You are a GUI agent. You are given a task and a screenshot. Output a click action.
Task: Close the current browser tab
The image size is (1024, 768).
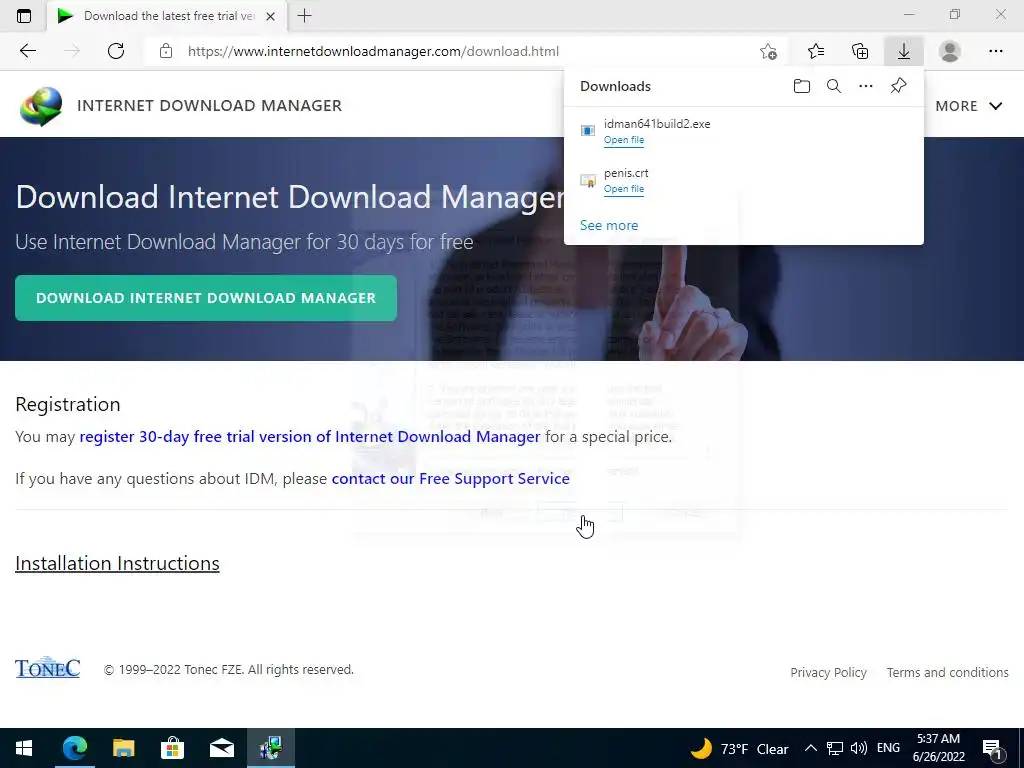point(270,16)
